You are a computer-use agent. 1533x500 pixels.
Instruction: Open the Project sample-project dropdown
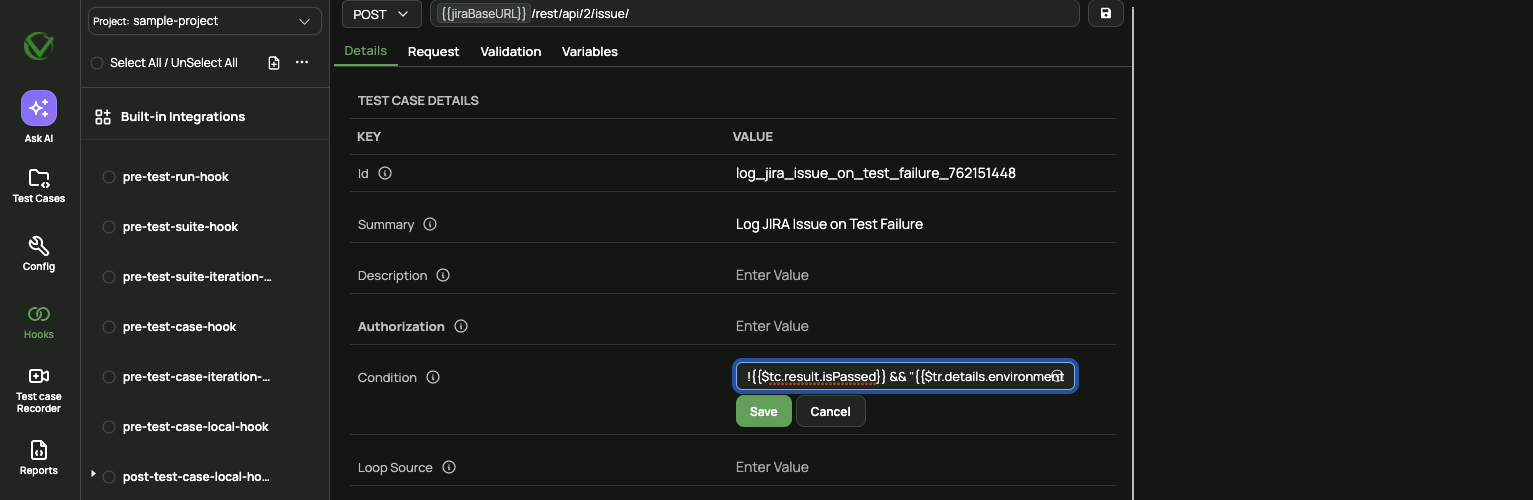pyautogui.click(x=205, y=21)
